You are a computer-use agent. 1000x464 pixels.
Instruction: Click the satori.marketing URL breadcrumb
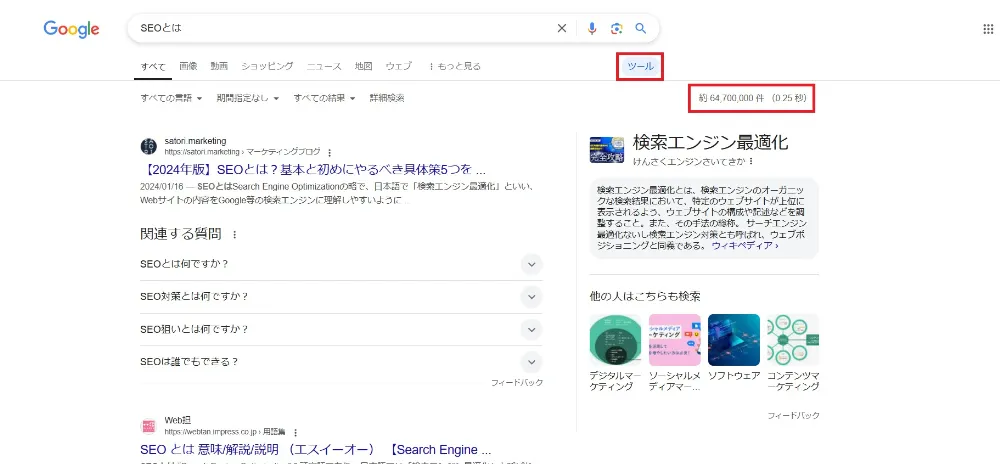(242, 152)
